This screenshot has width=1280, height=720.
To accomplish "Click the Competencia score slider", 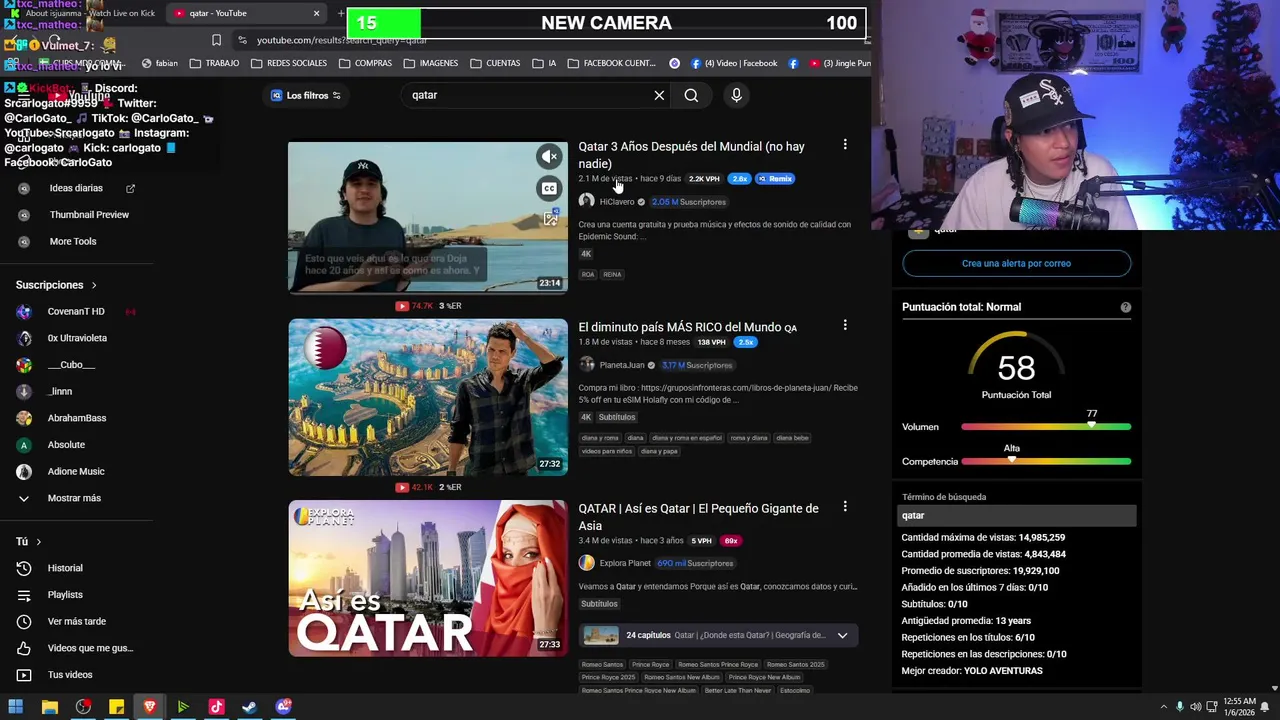I will point(1046,461).
